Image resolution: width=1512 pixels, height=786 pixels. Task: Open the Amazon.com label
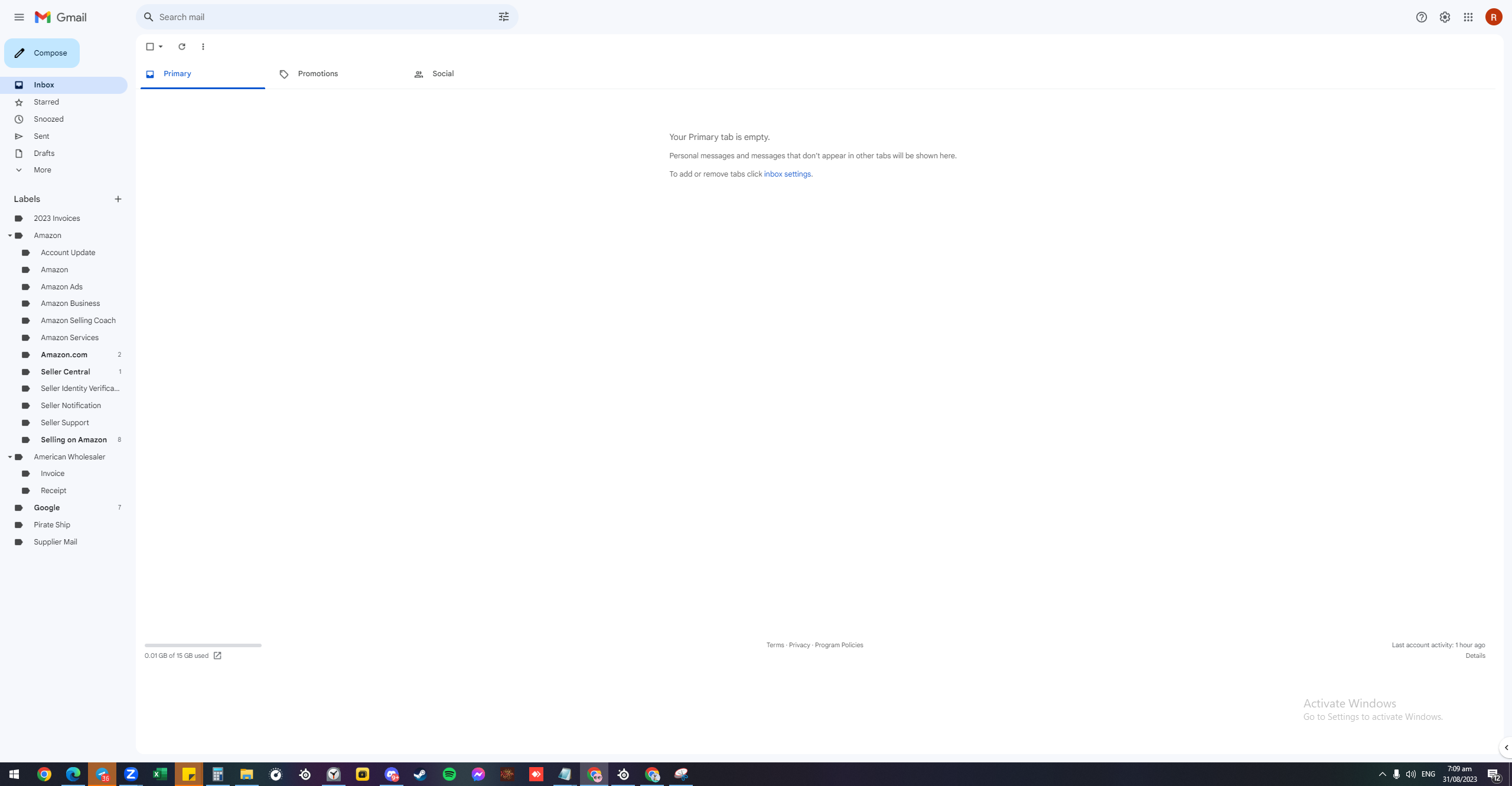pyautogui.click(x=64, y=355)
